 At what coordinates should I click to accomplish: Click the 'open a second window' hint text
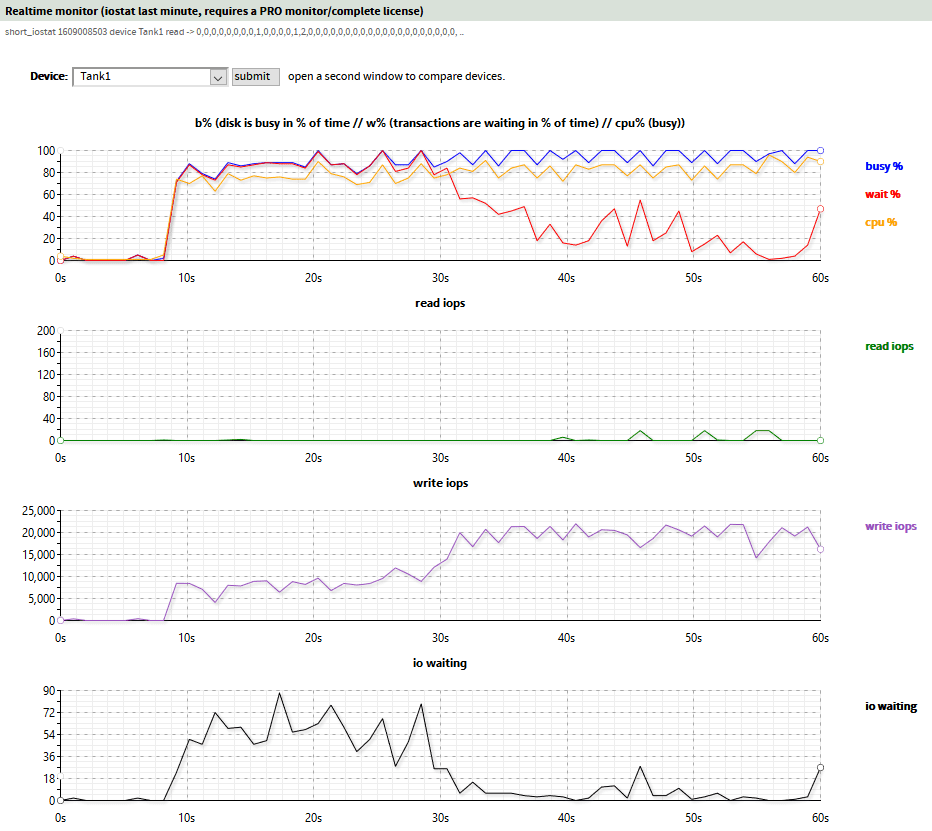pyautogui.click(x=396, y=77)
